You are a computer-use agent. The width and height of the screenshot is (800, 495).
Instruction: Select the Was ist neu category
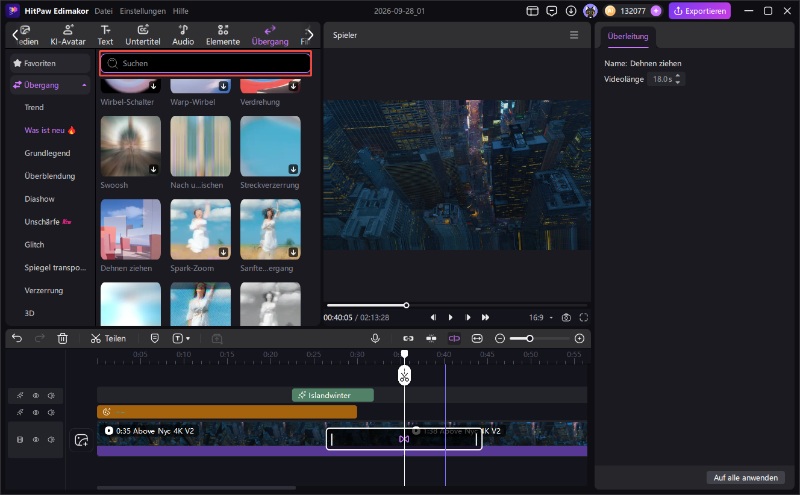point(49,130)
